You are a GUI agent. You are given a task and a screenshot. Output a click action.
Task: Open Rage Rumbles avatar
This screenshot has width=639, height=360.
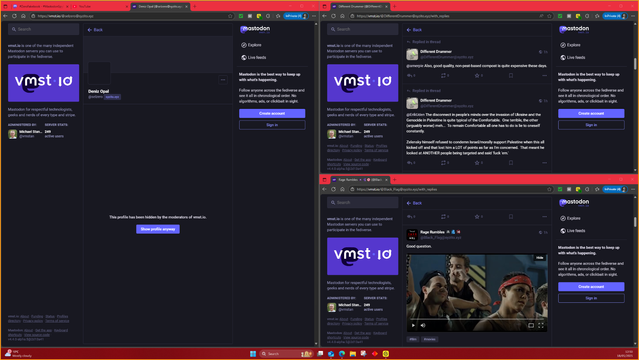click(412, 234)
